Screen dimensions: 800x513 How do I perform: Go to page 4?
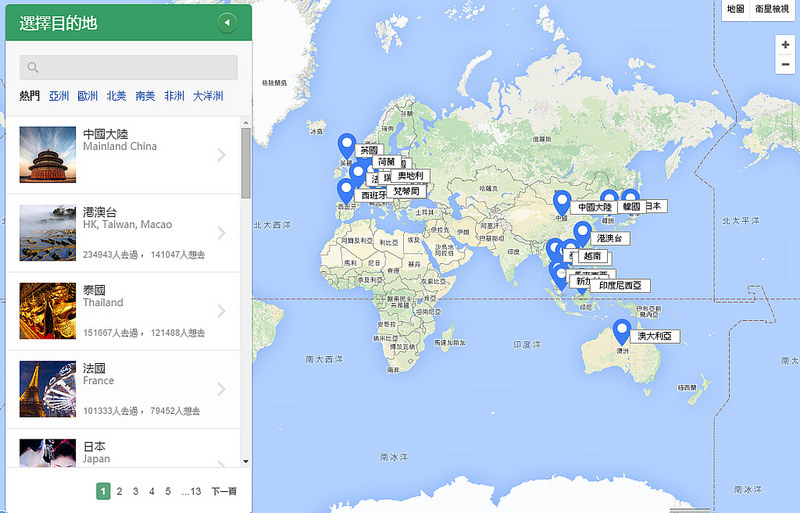[x=152, y=492]
